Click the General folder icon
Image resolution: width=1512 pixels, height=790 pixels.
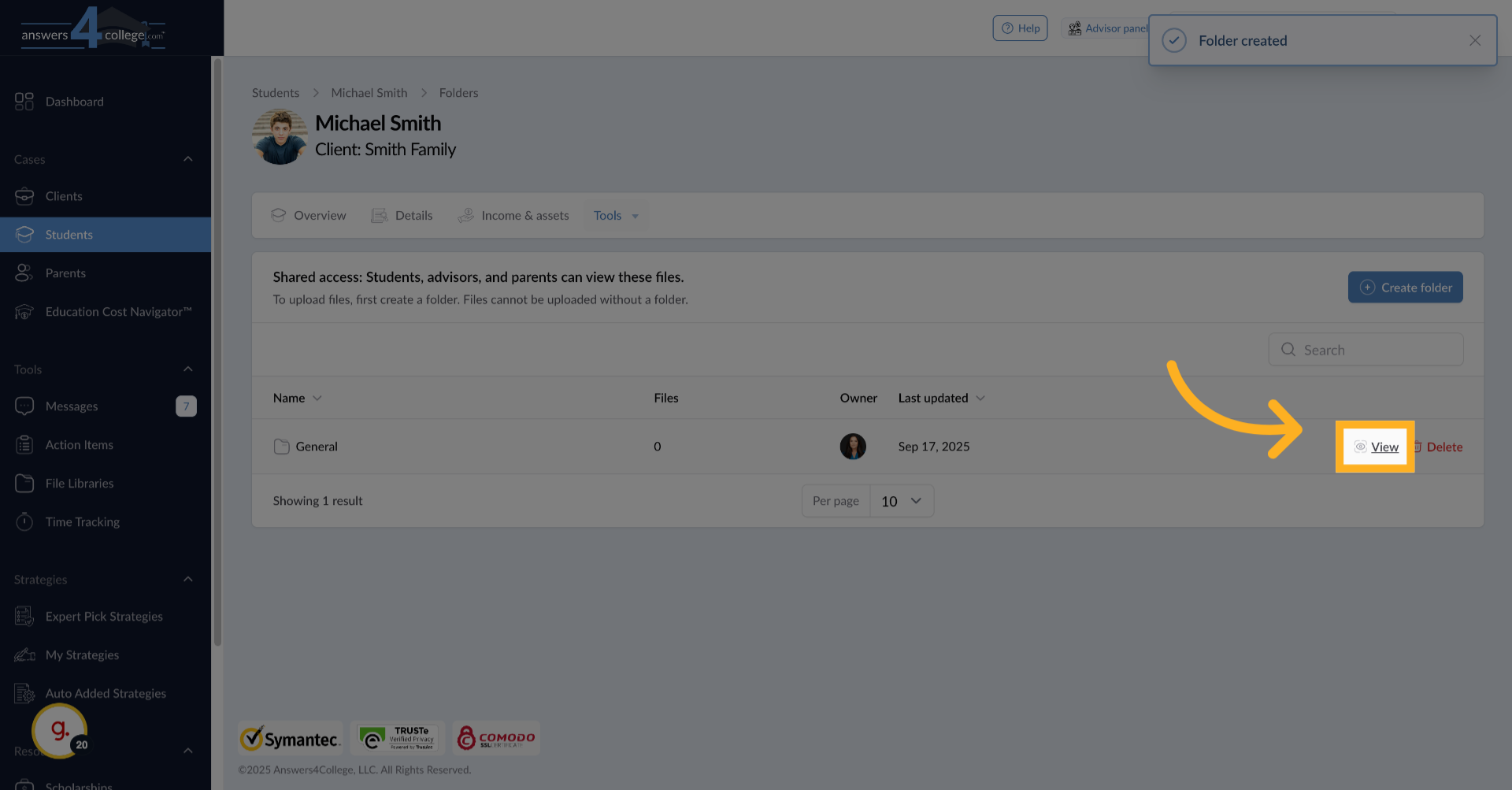coord(281,447)
